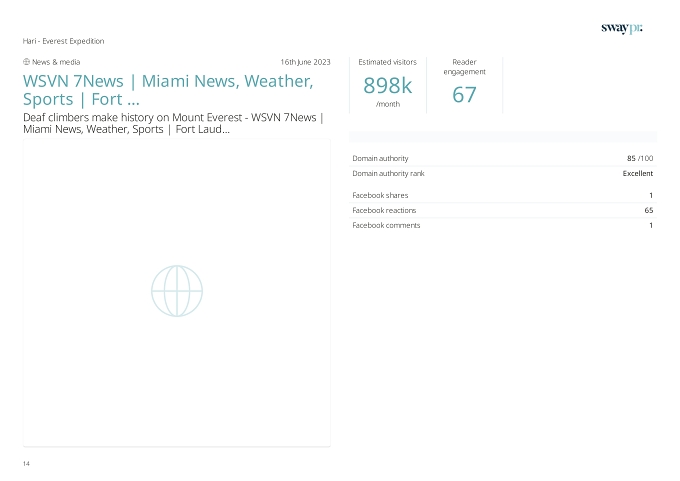
Task: Click the 'Domain authority' row label
Action: click(380, 158)
